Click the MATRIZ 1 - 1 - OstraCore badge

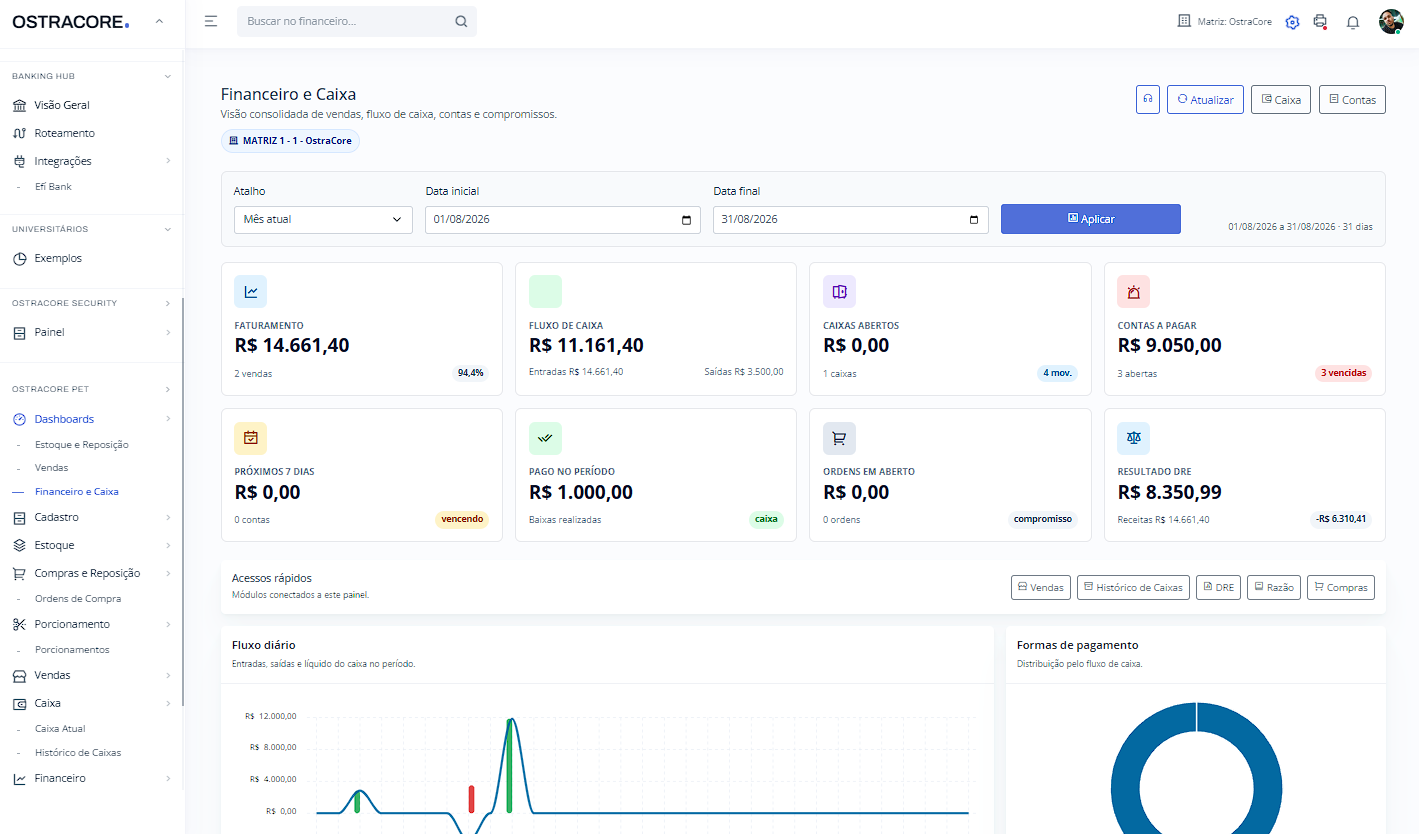(290, 141)
